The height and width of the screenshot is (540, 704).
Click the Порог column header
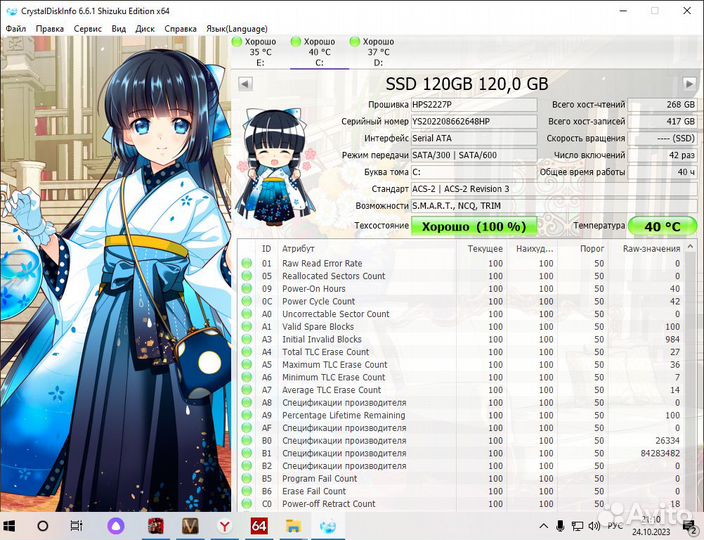(x=592, y=249)
